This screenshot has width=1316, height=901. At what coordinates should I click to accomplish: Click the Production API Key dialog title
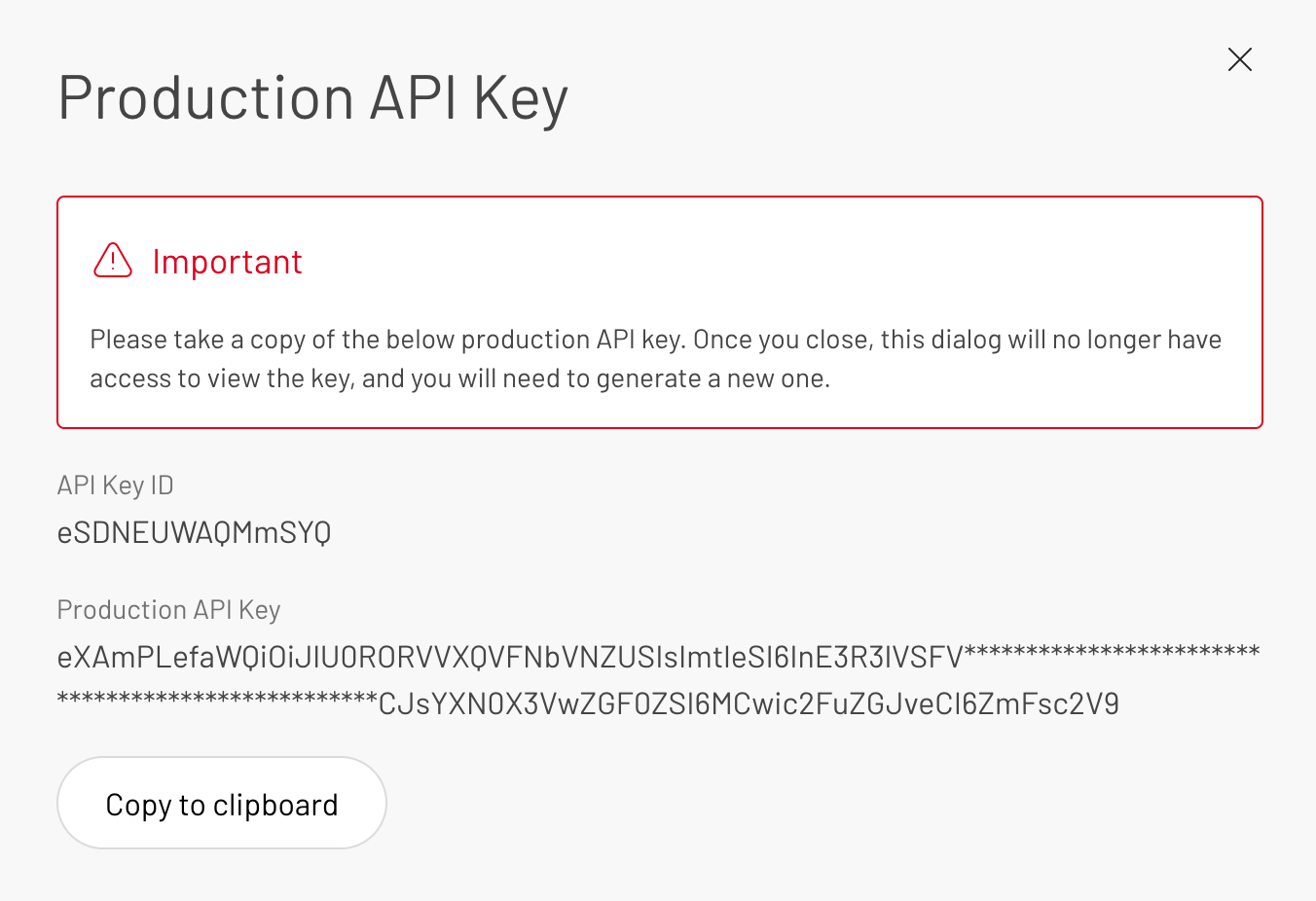pyautogui.click(x=312, y=97)
